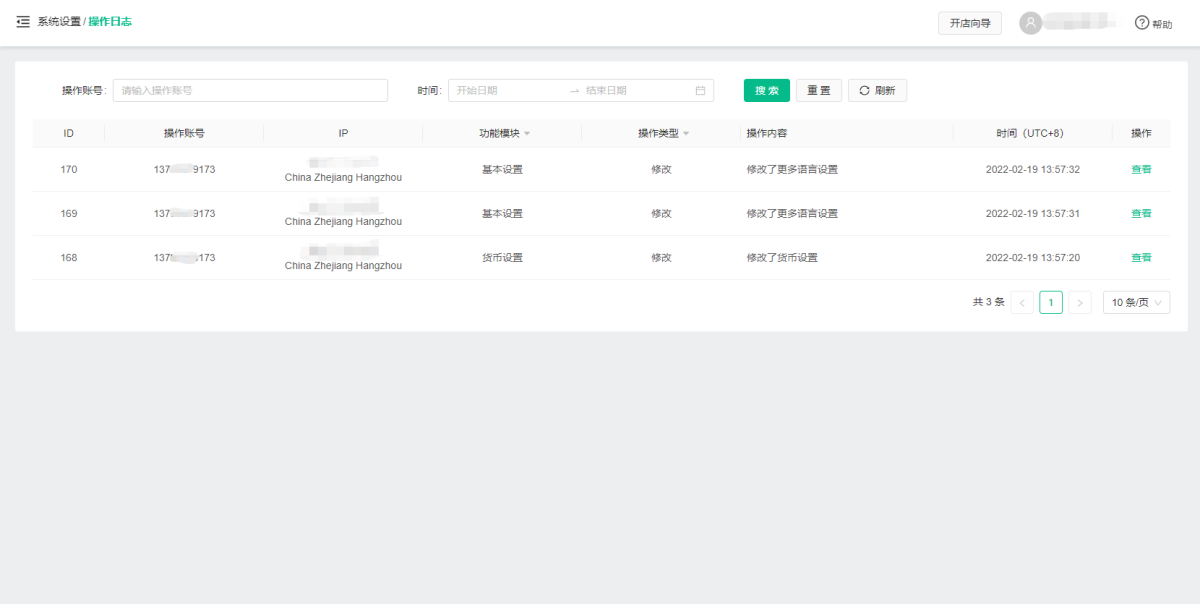View details of log ID 168

1141,258
